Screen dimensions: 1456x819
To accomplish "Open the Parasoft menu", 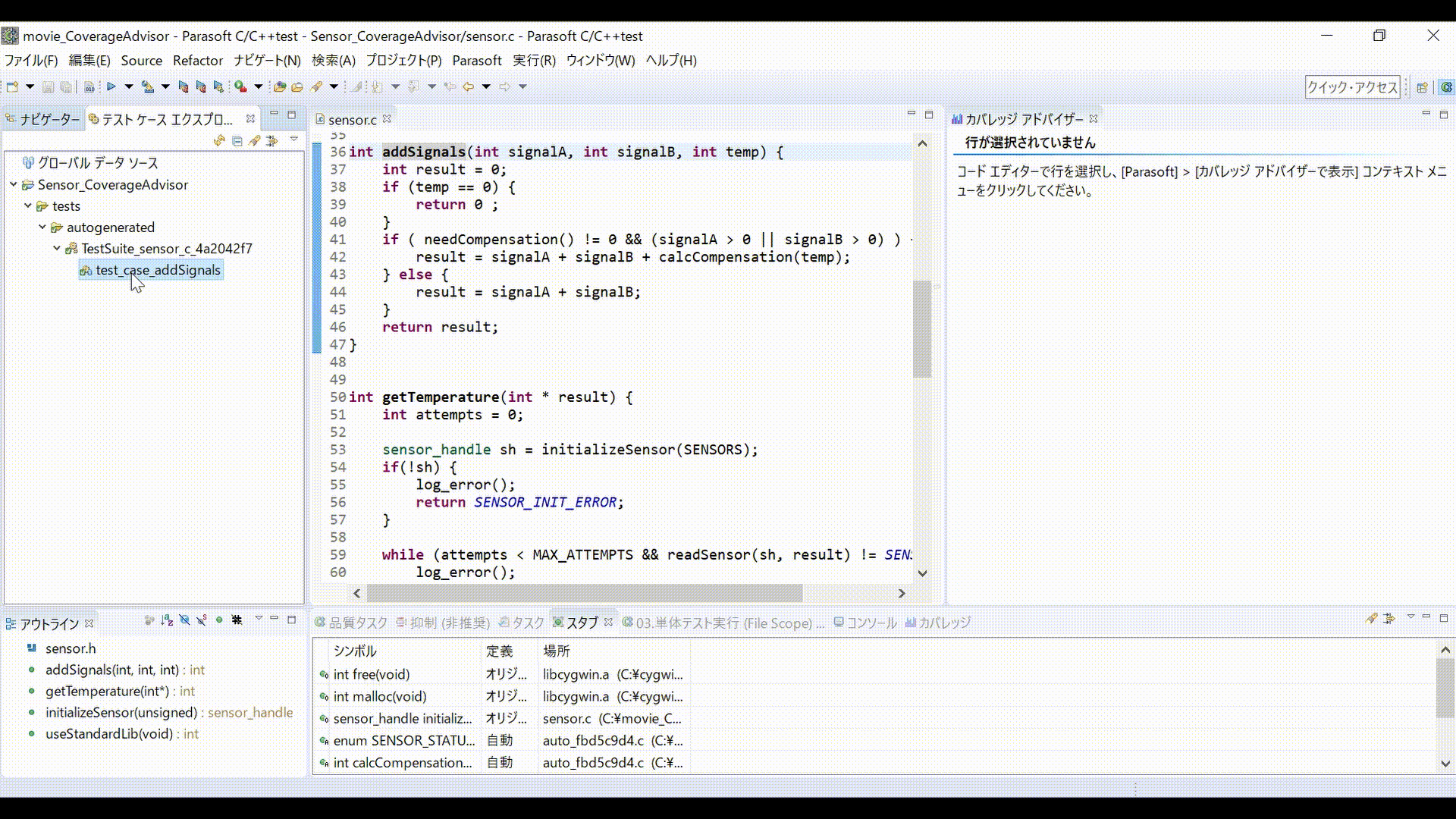I will (477, 61).
